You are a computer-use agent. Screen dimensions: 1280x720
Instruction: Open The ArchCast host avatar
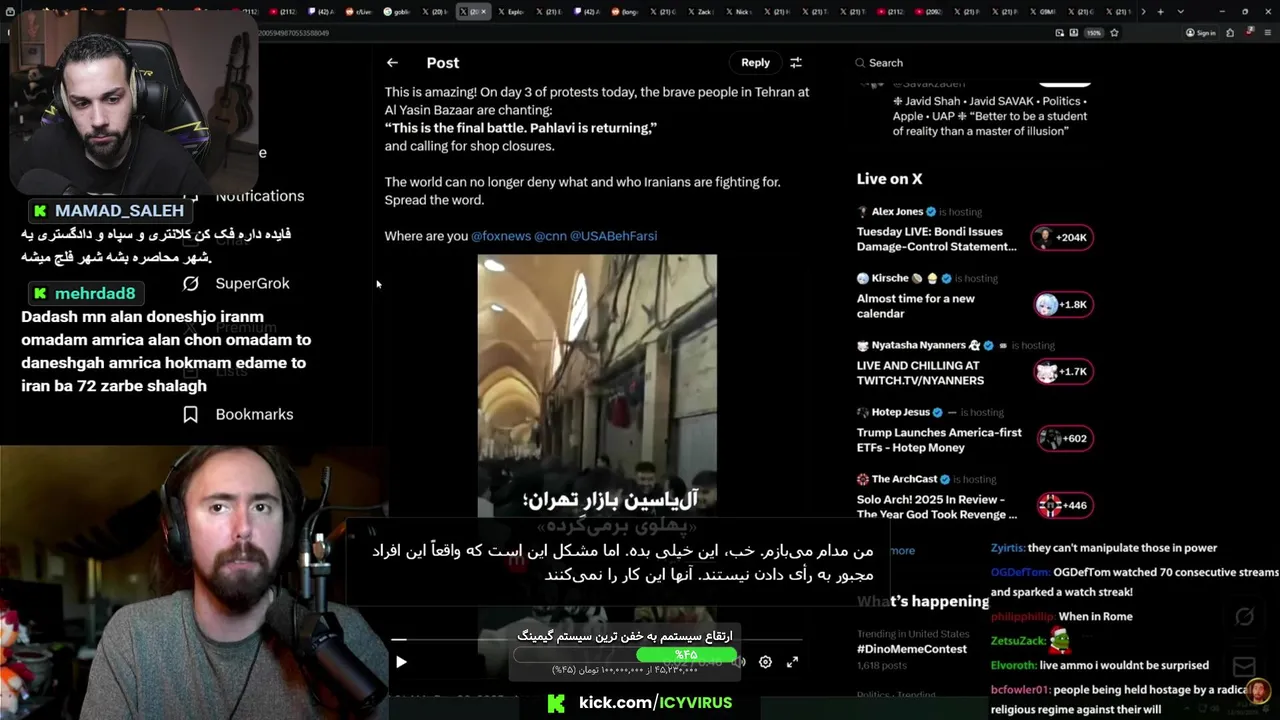(862, 479)
